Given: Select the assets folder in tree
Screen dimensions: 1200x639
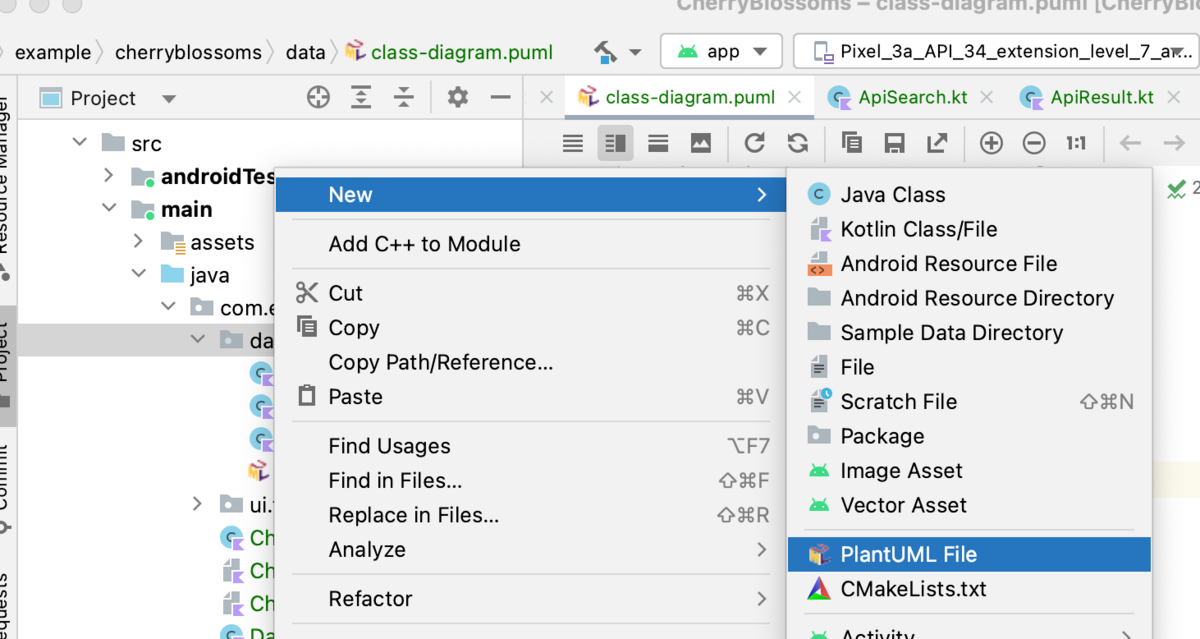Looking at the screenshot, I should point(222,242).
